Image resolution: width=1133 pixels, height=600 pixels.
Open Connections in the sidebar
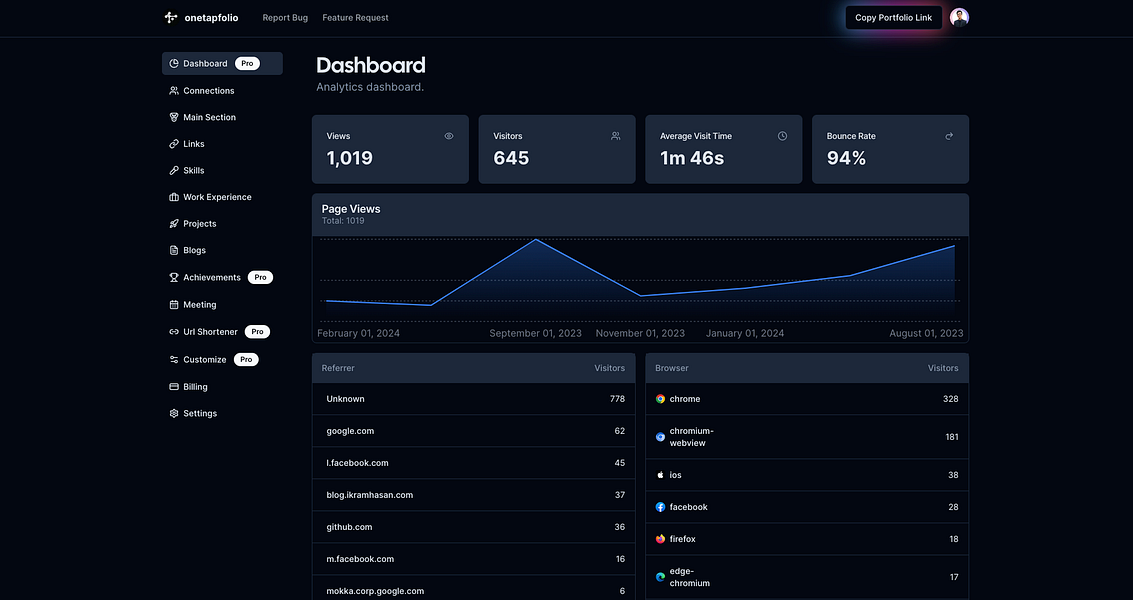tap(208, 91)
